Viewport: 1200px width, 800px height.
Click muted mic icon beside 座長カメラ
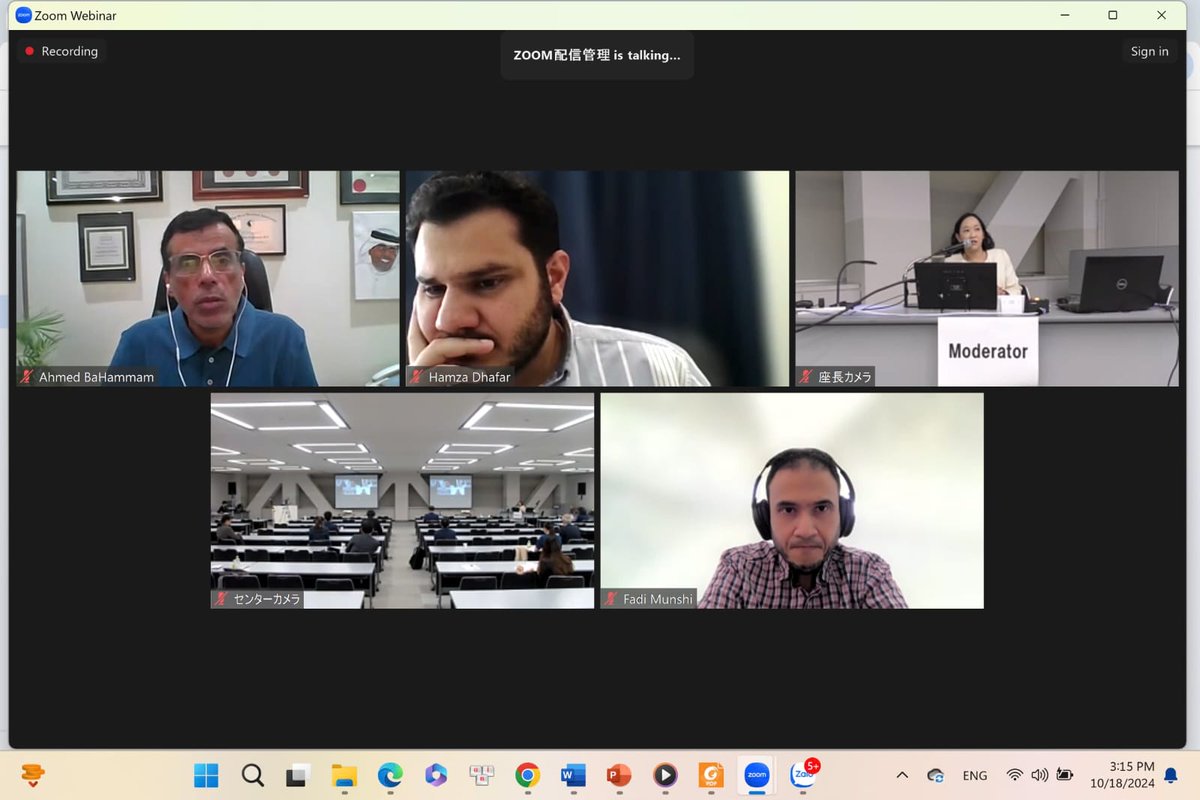[x=806, y=377]
